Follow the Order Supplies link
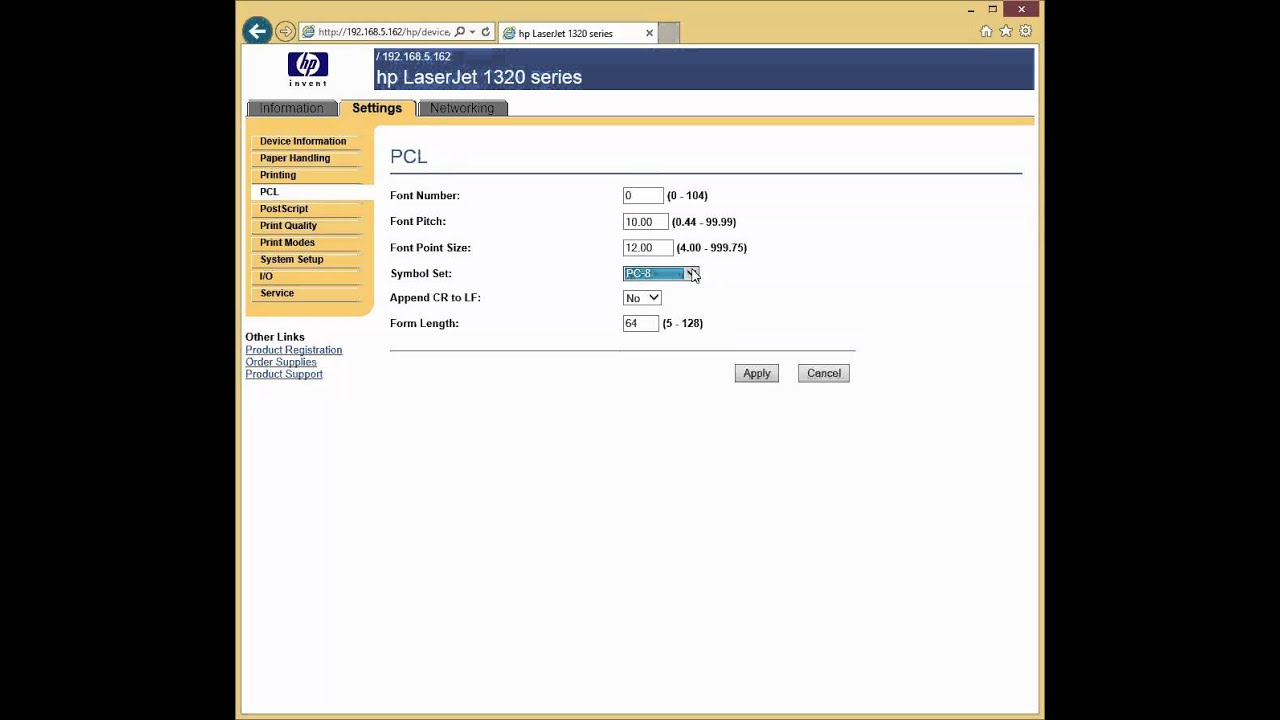The height and width of the screenshot is (720, 1280). coord(281,362)
